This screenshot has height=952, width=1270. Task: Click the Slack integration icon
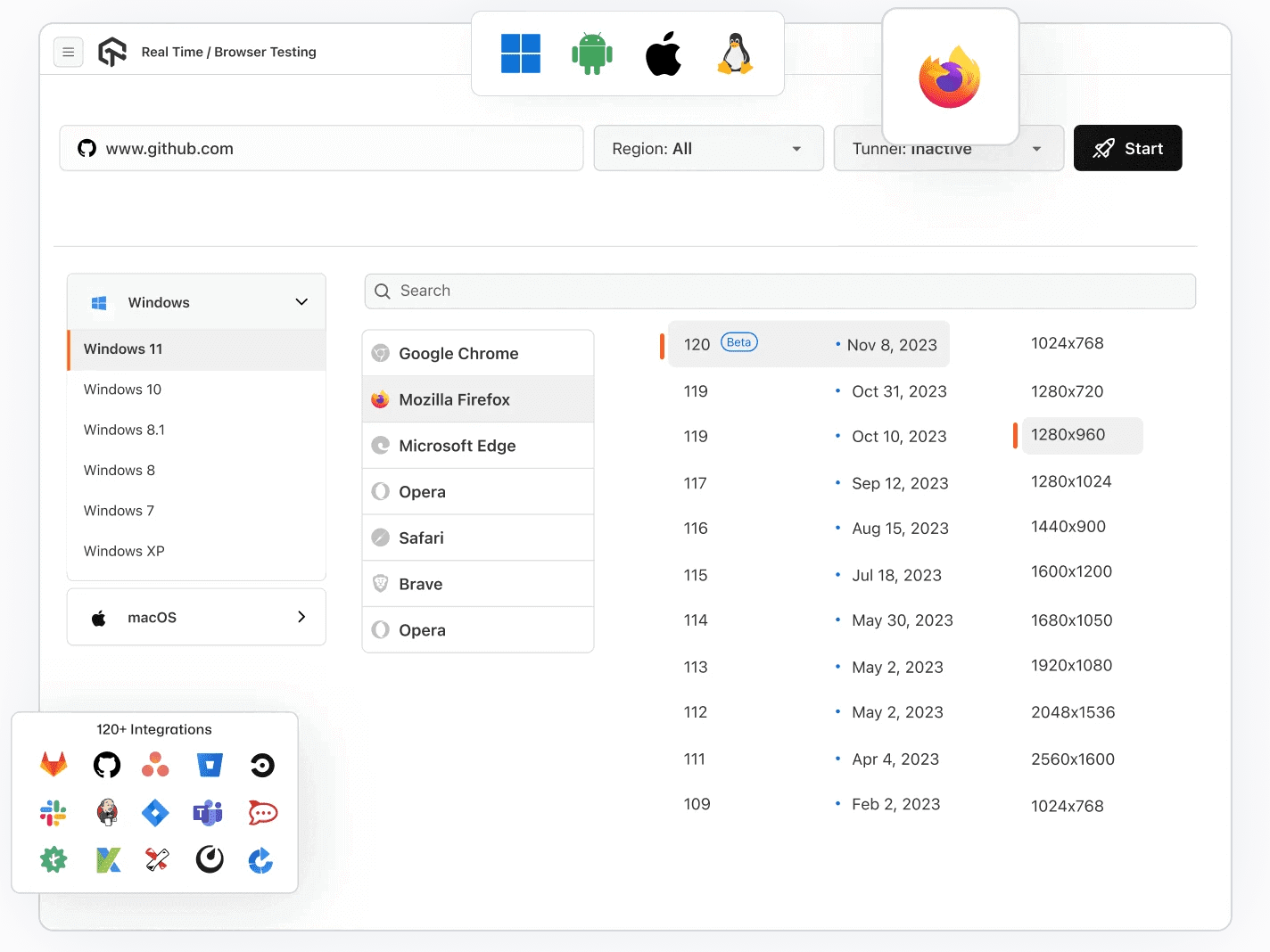tap(54, 812)
